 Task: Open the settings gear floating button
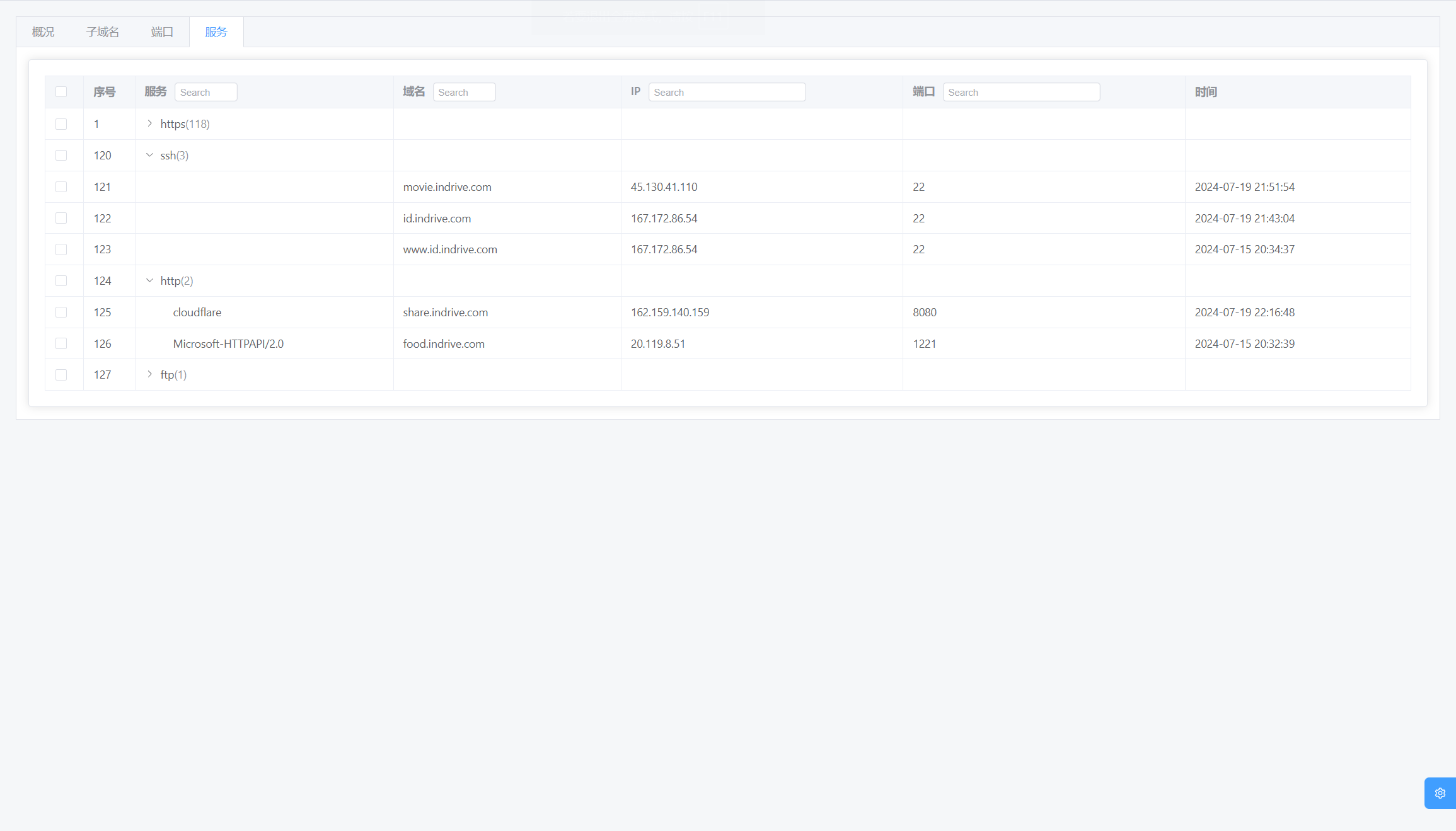(1440, 793)
